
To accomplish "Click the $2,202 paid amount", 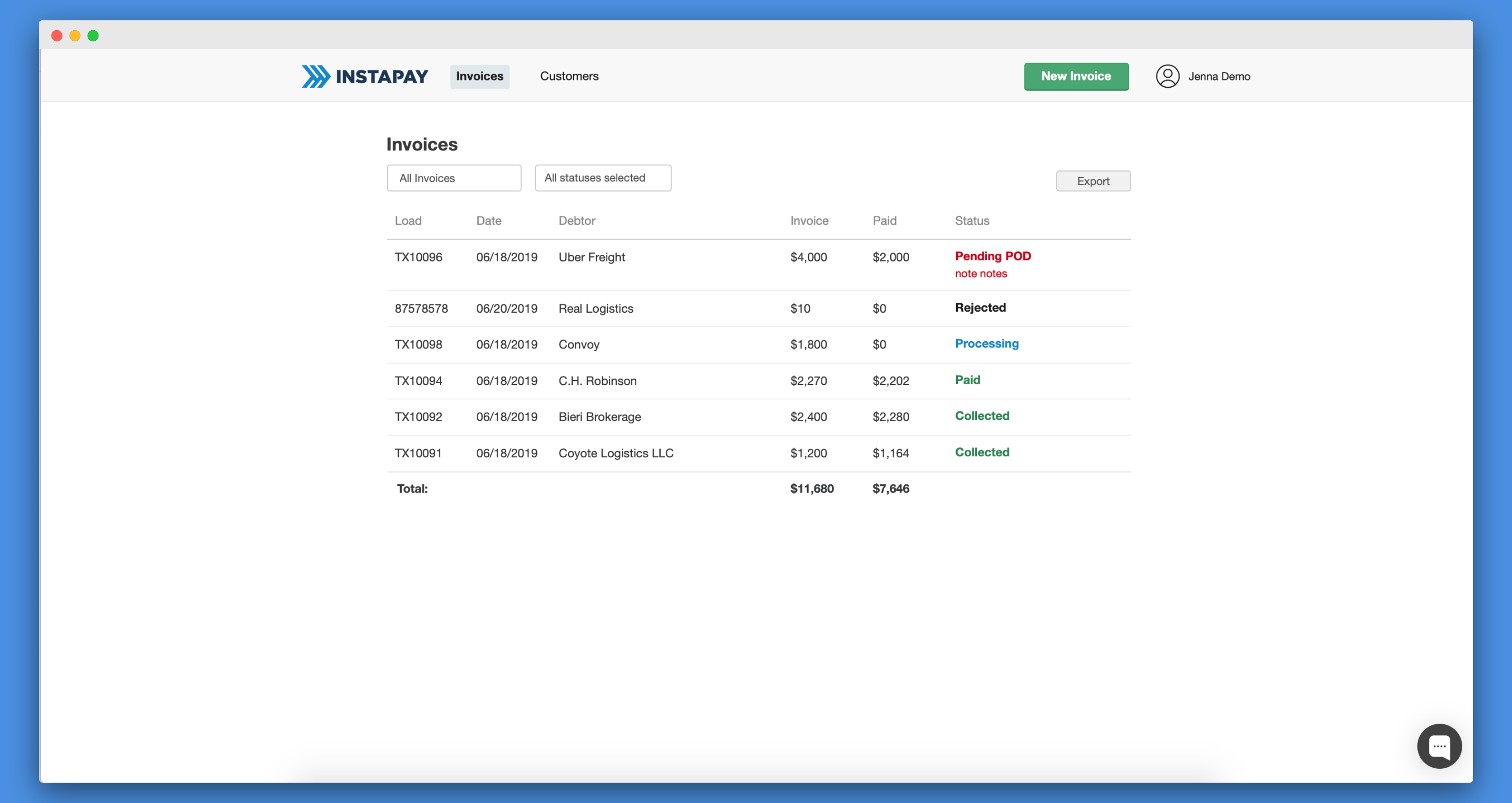I will pyautogui.click(x=891, y=381).
